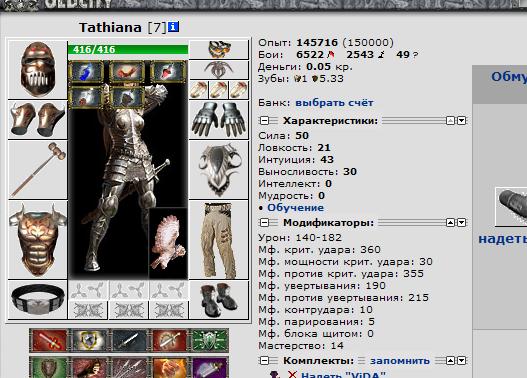The height and width of the screenshot is (378, 527).
Task: Click the left ring slot
Action: 199,90
